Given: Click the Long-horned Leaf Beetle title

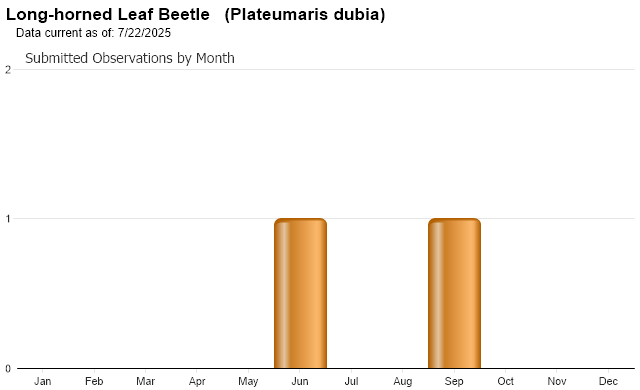Looking at the screenshot, I should coord(108,15).
